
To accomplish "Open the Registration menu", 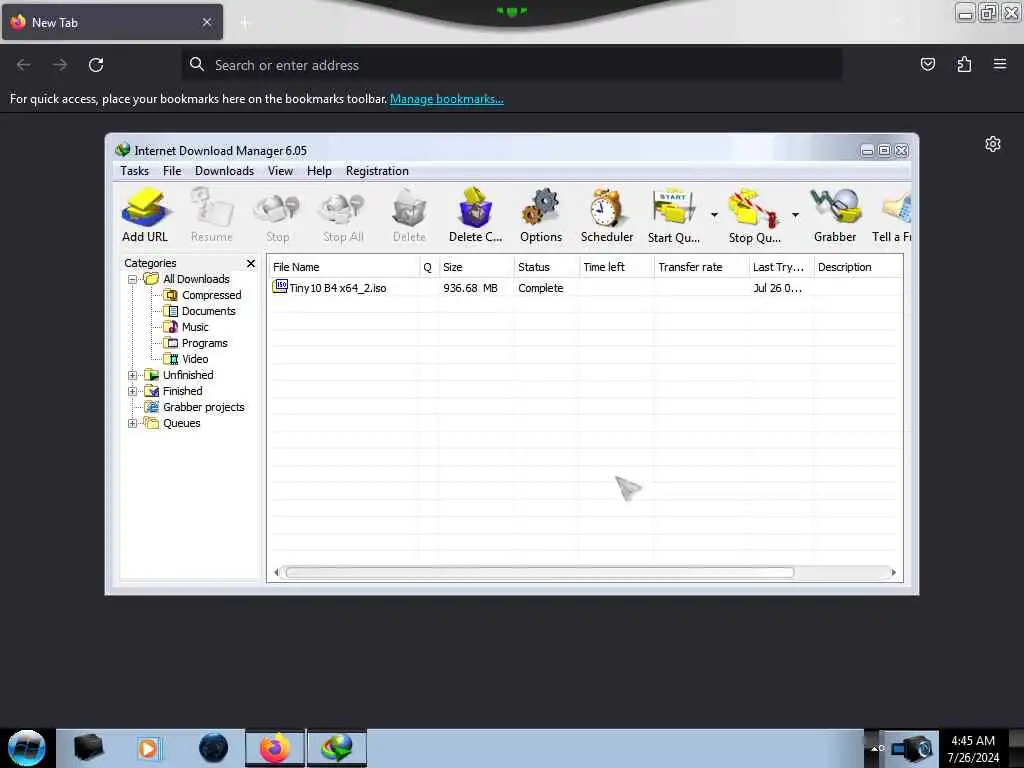I will (377, 171).
